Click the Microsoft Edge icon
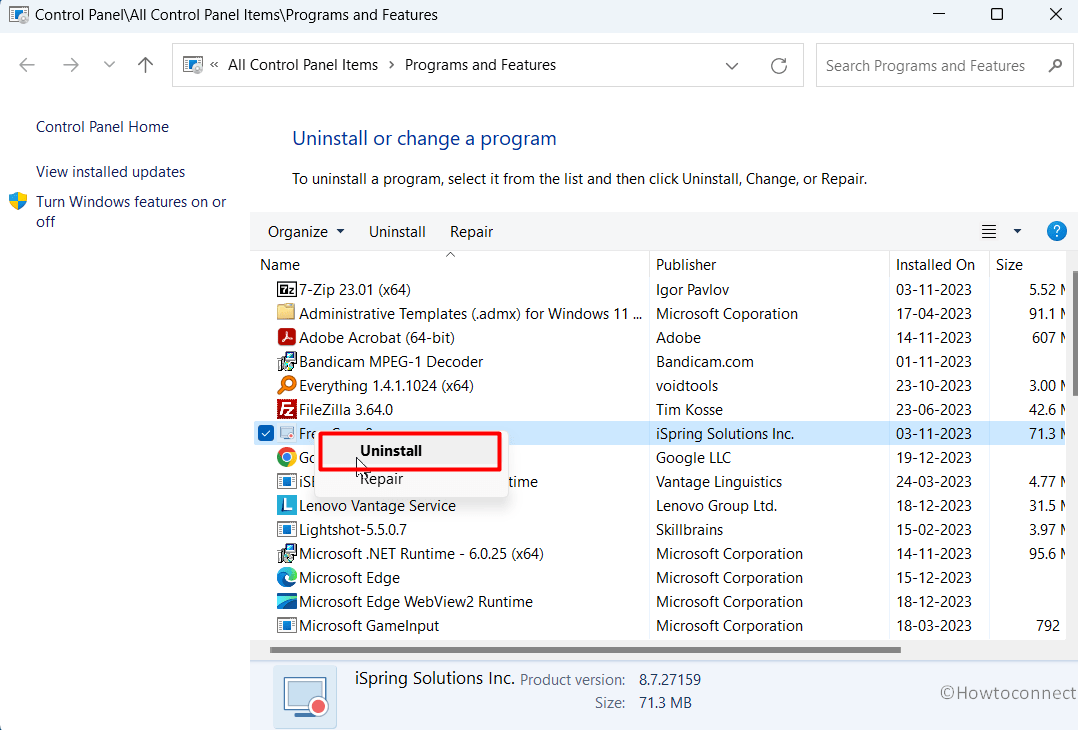The width and height of the screenshot is (1078, 730). coord(286,577)
